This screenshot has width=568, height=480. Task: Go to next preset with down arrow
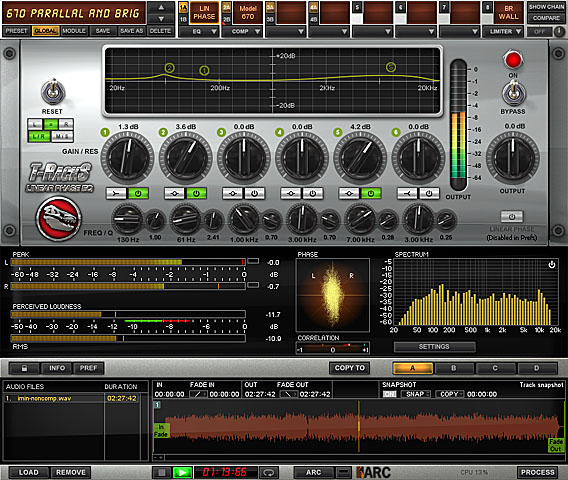(161, 18)
